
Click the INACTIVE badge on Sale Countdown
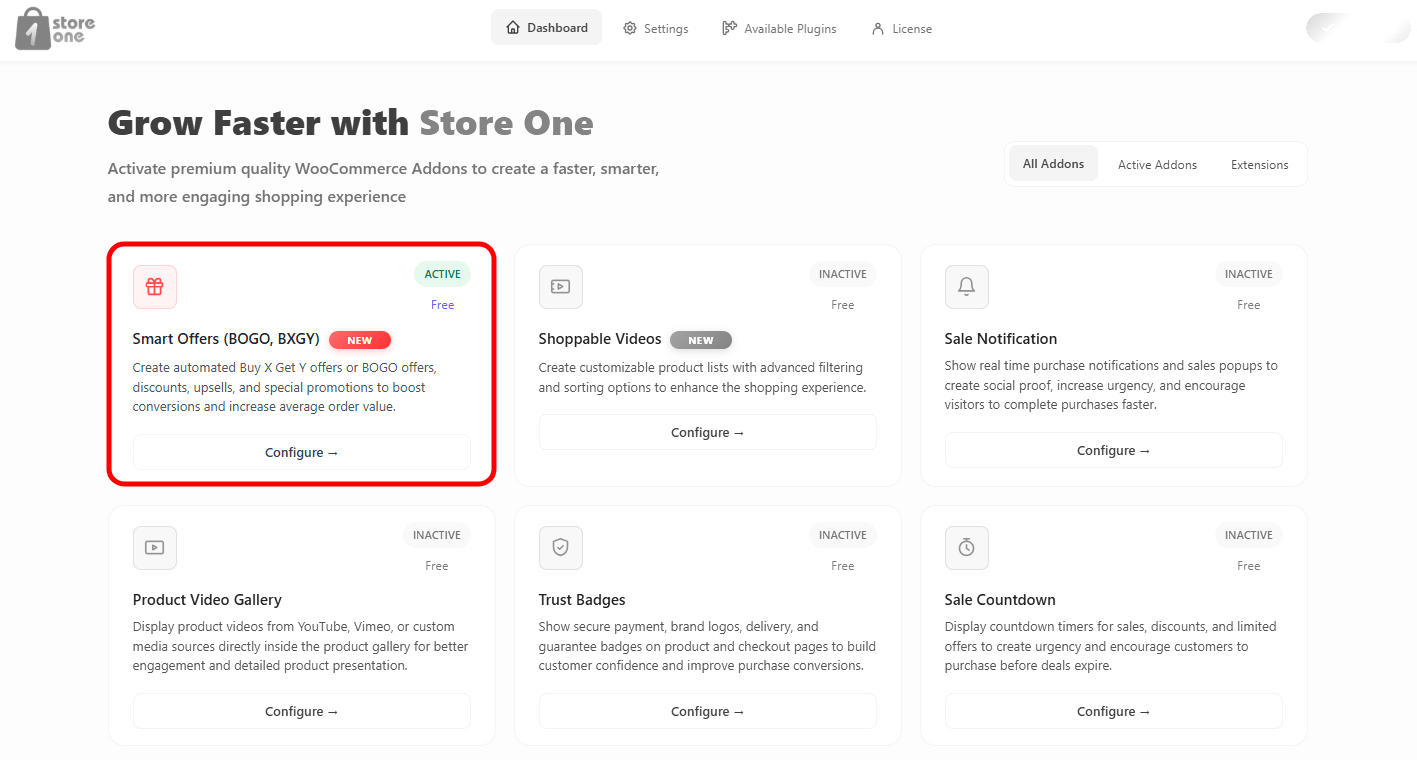[1249, 535]
